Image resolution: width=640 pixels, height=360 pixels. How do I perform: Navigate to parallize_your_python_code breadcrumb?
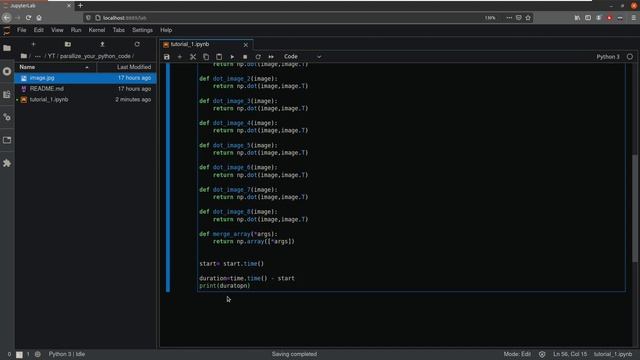pos(95,56)
